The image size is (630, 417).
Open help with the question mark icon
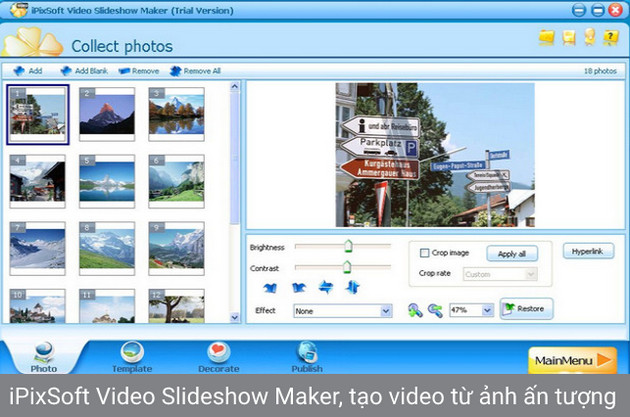(610, 37)
